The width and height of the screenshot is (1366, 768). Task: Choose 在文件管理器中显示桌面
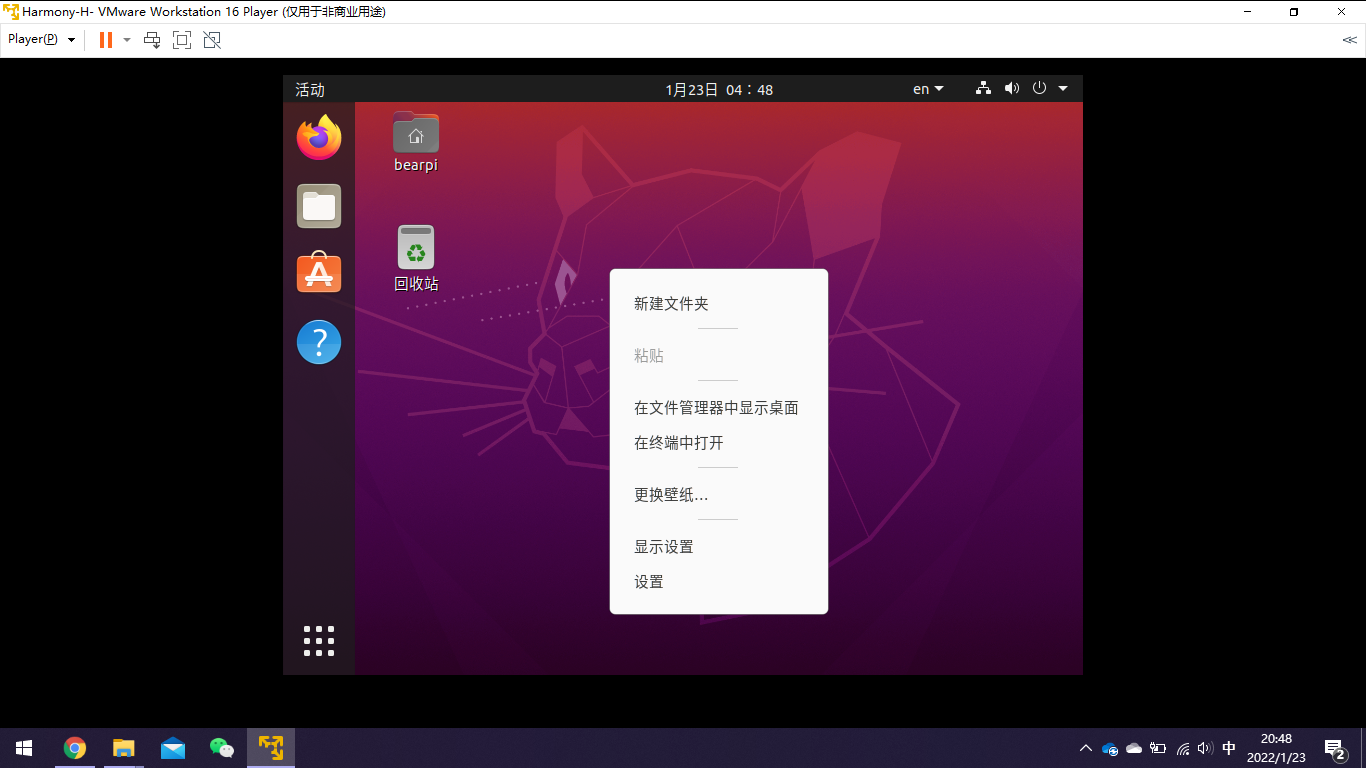(x=719, y=408)
